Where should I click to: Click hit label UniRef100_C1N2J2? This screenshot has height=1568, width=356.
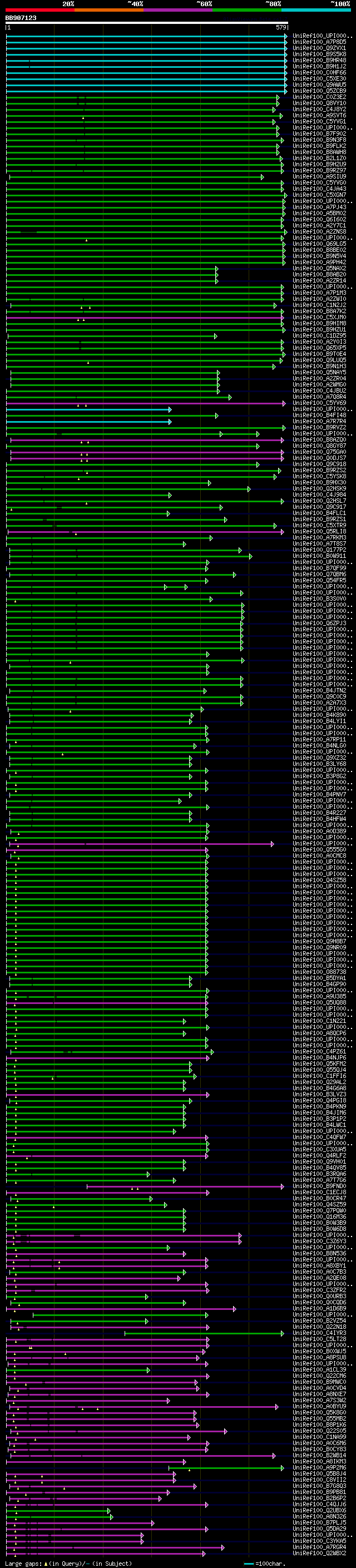pos(319,305)
